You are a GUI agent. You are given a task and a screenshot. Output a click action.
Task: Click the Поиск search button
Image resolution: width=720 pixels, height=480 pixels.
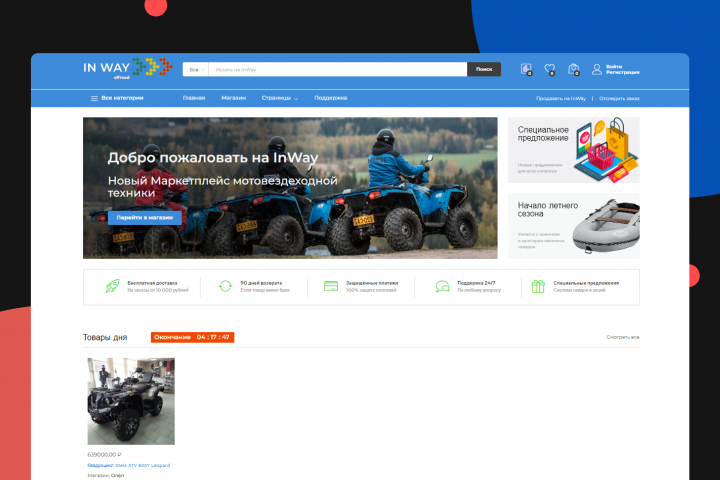pos(484,69)
